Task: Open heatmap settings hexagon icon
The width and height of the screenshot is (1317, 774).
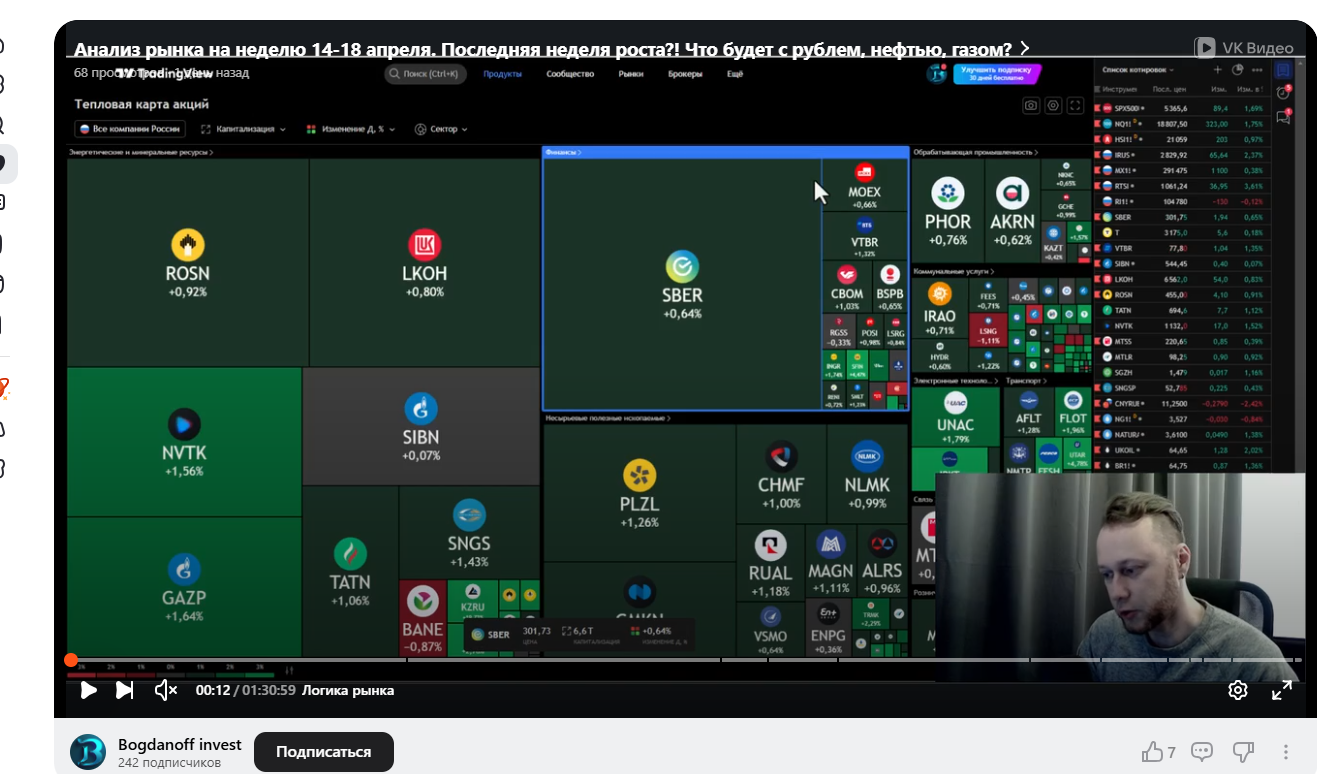Action: click(x=1054, y=105)
